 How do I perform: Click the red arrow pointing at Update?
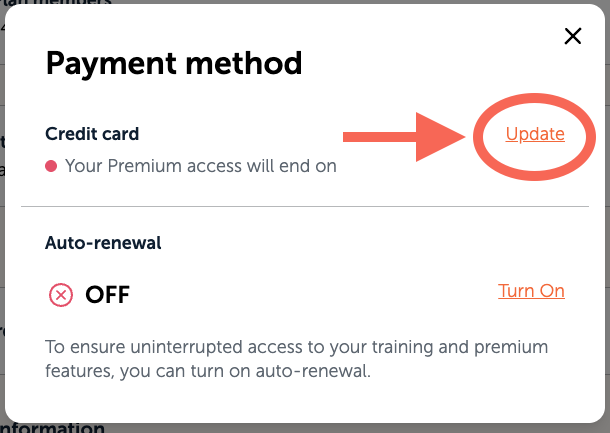pos(400,136)
